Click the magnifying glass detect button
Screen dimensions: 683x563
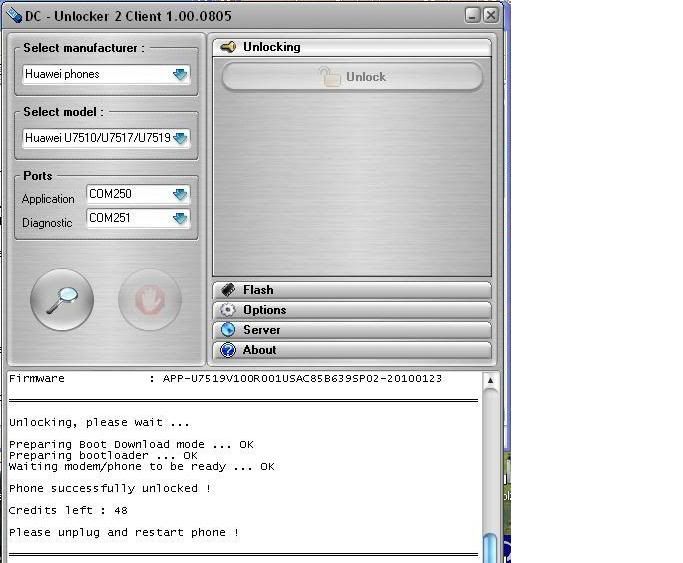tap(62, 300)
